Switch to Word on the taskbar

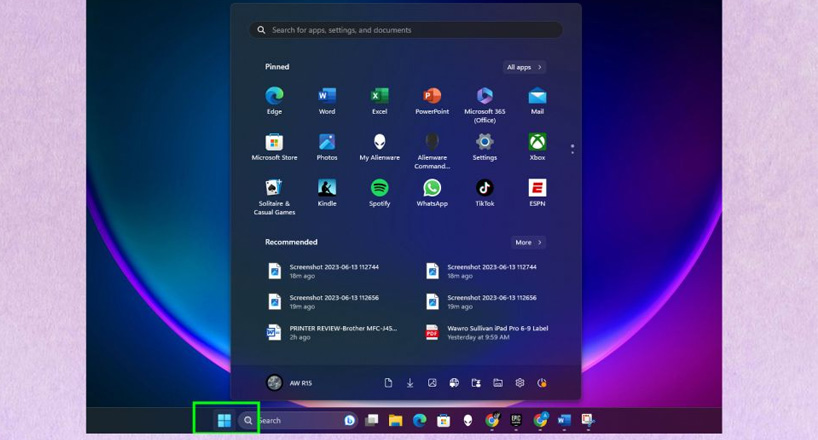point(564,420)
